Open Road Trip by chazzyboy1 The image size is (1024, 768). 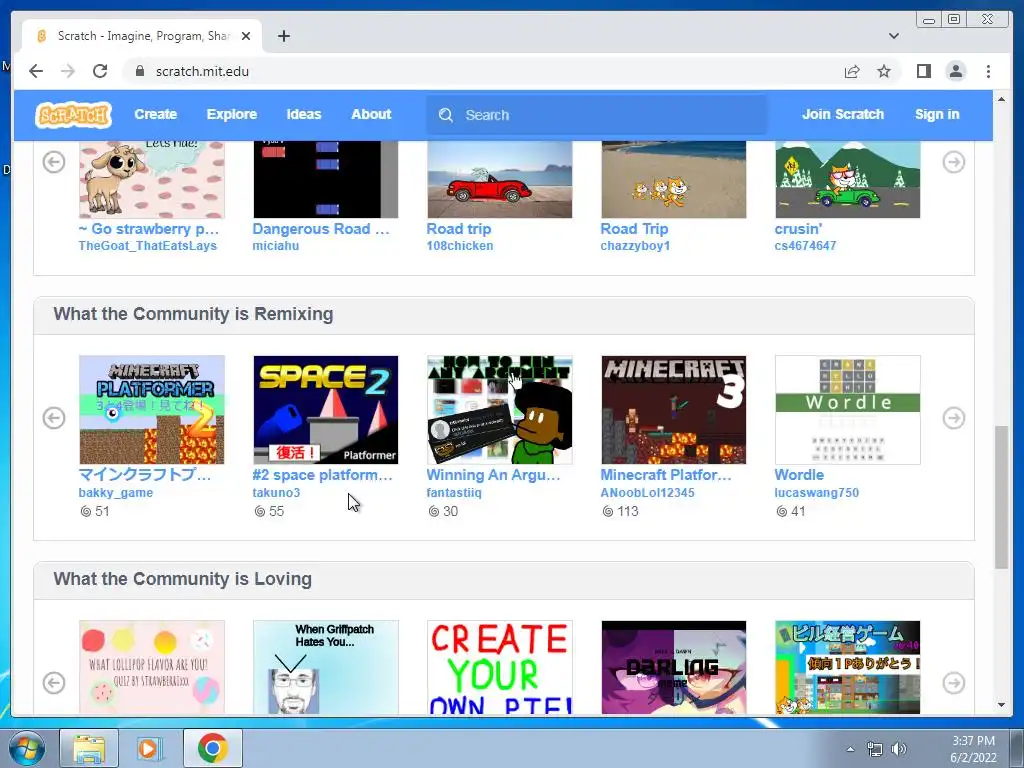[634, 229]
